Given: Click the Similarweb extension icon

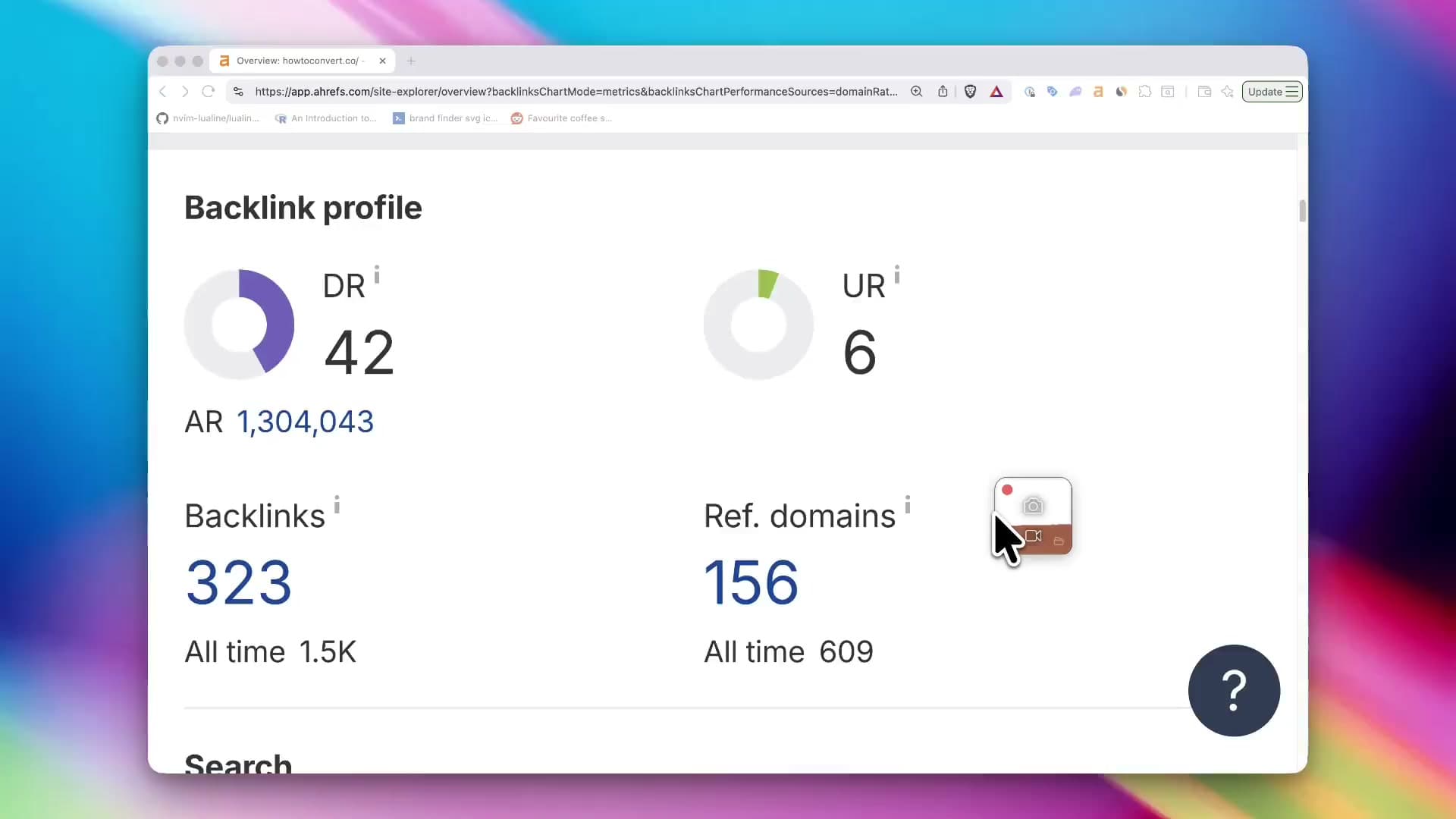Looking at the screenshot, I should point(1122,92).
